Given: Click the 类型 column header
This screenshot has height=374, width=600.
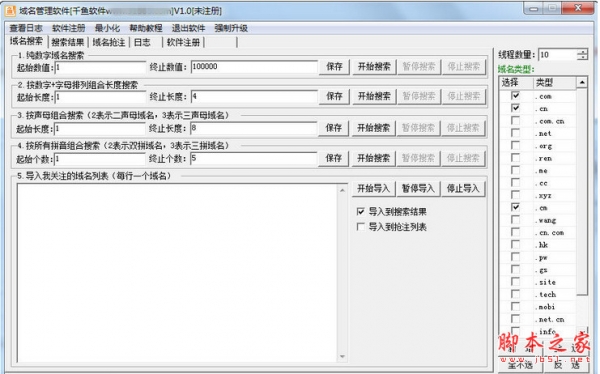Looking at the screenshot, I should tap(554, 82).
